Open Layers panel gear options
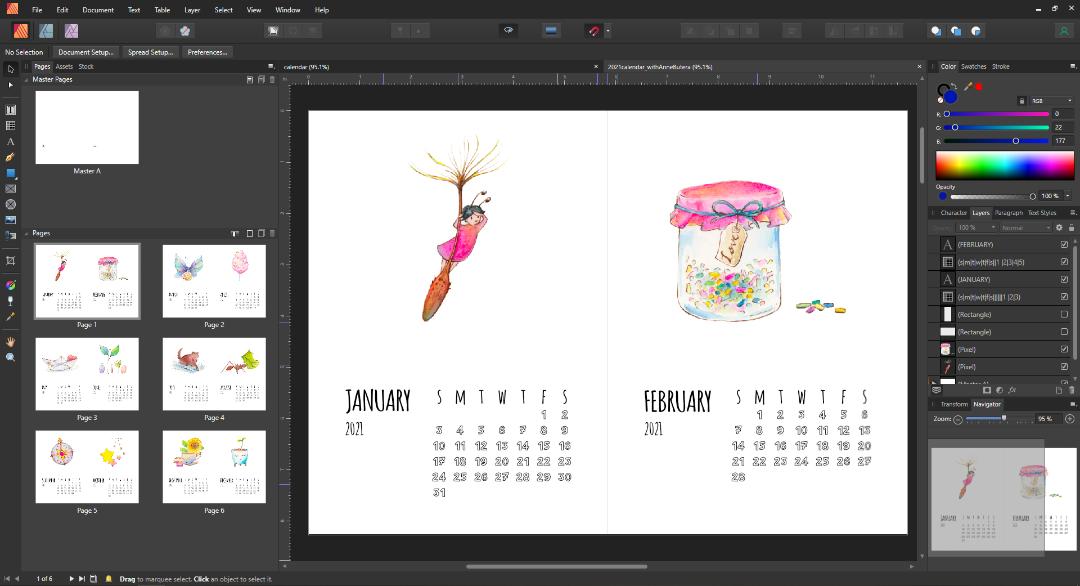Screen dimensions: 1080x586 1059,228
